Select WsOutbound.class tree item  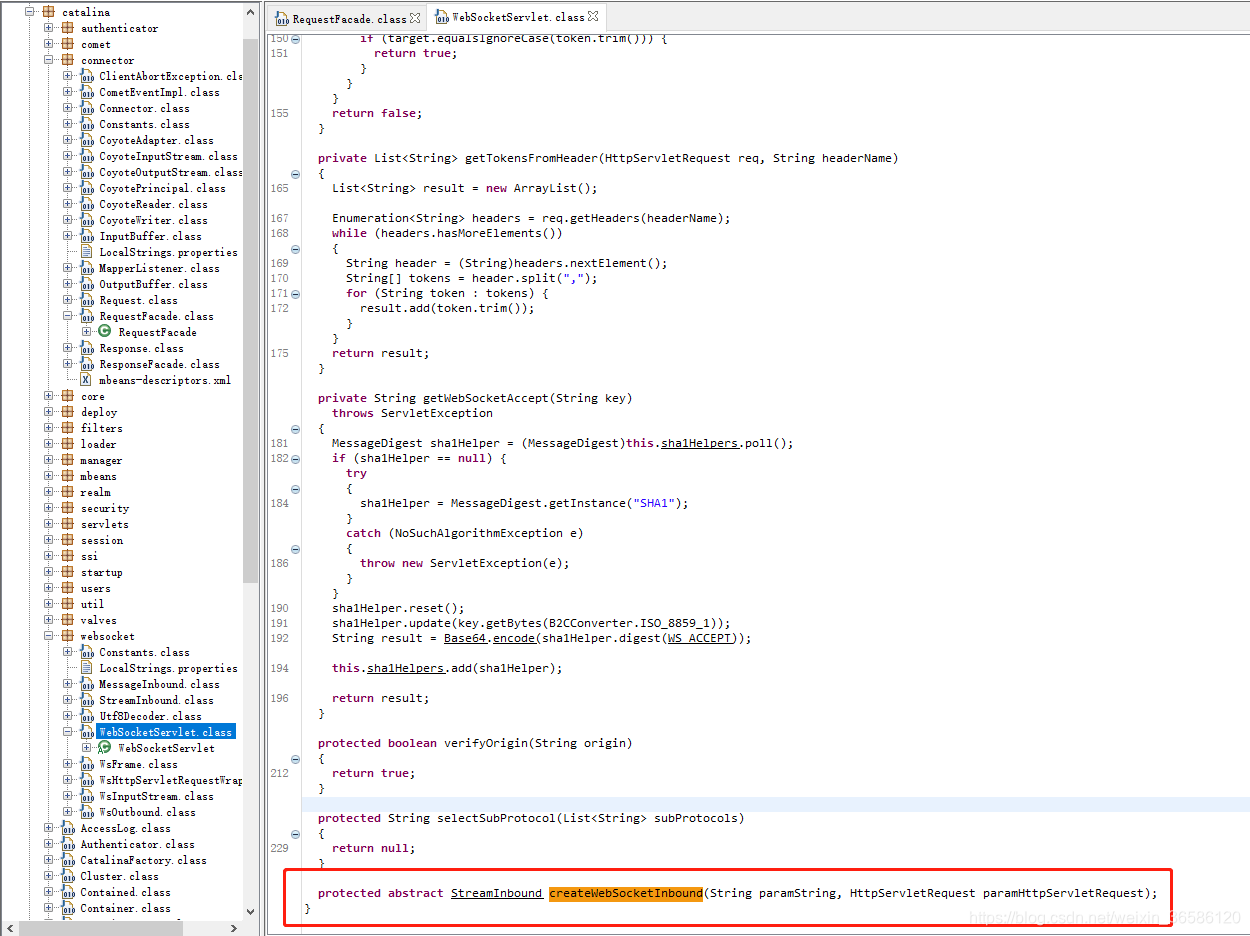[147, 812]
